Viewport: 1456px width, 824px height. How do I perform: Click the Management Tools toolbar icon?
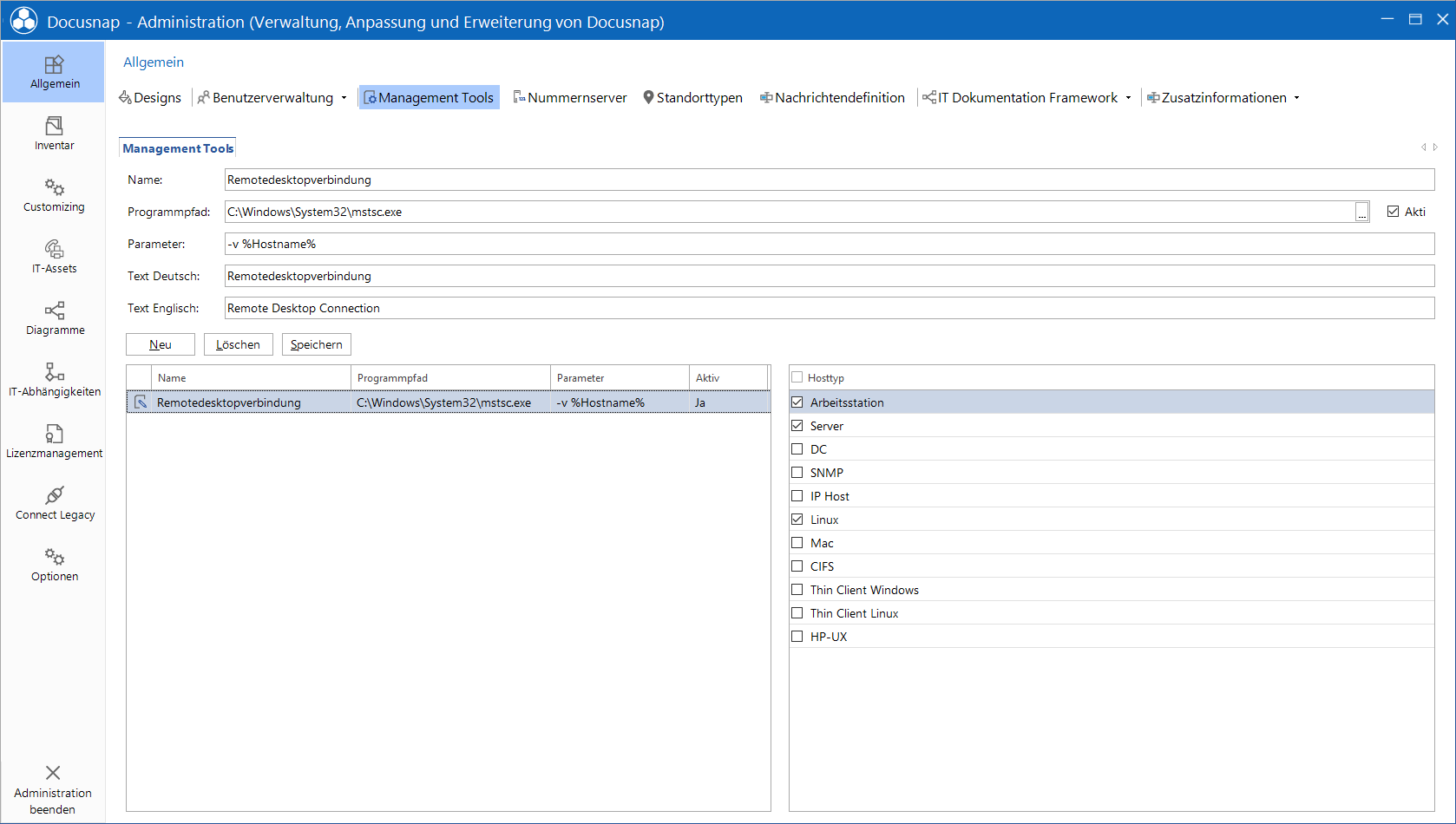click(370, 97)
